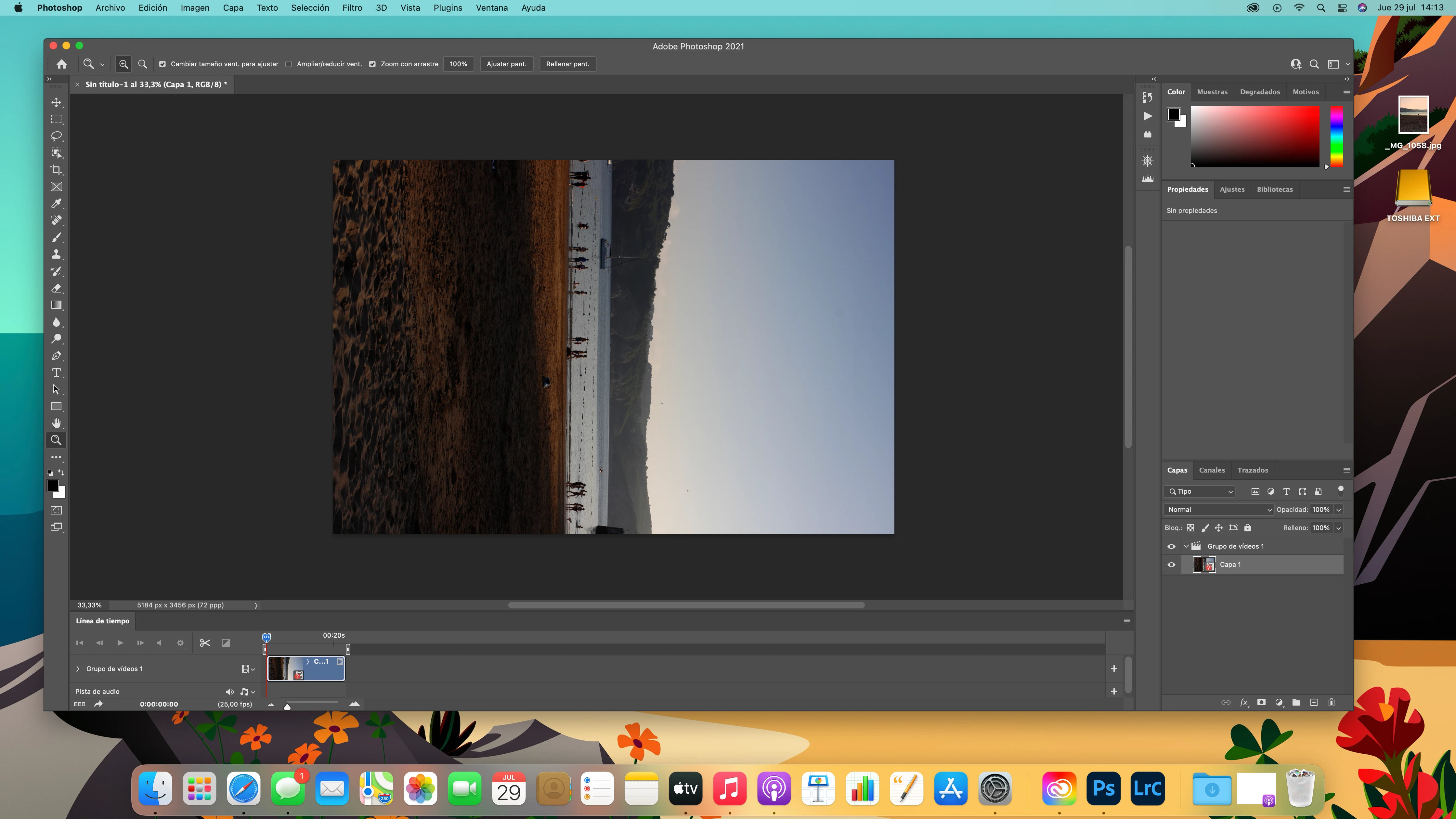Open the Opacidad value dropdown arrow
This screenshot has height=819, width=1456.
1338,509
